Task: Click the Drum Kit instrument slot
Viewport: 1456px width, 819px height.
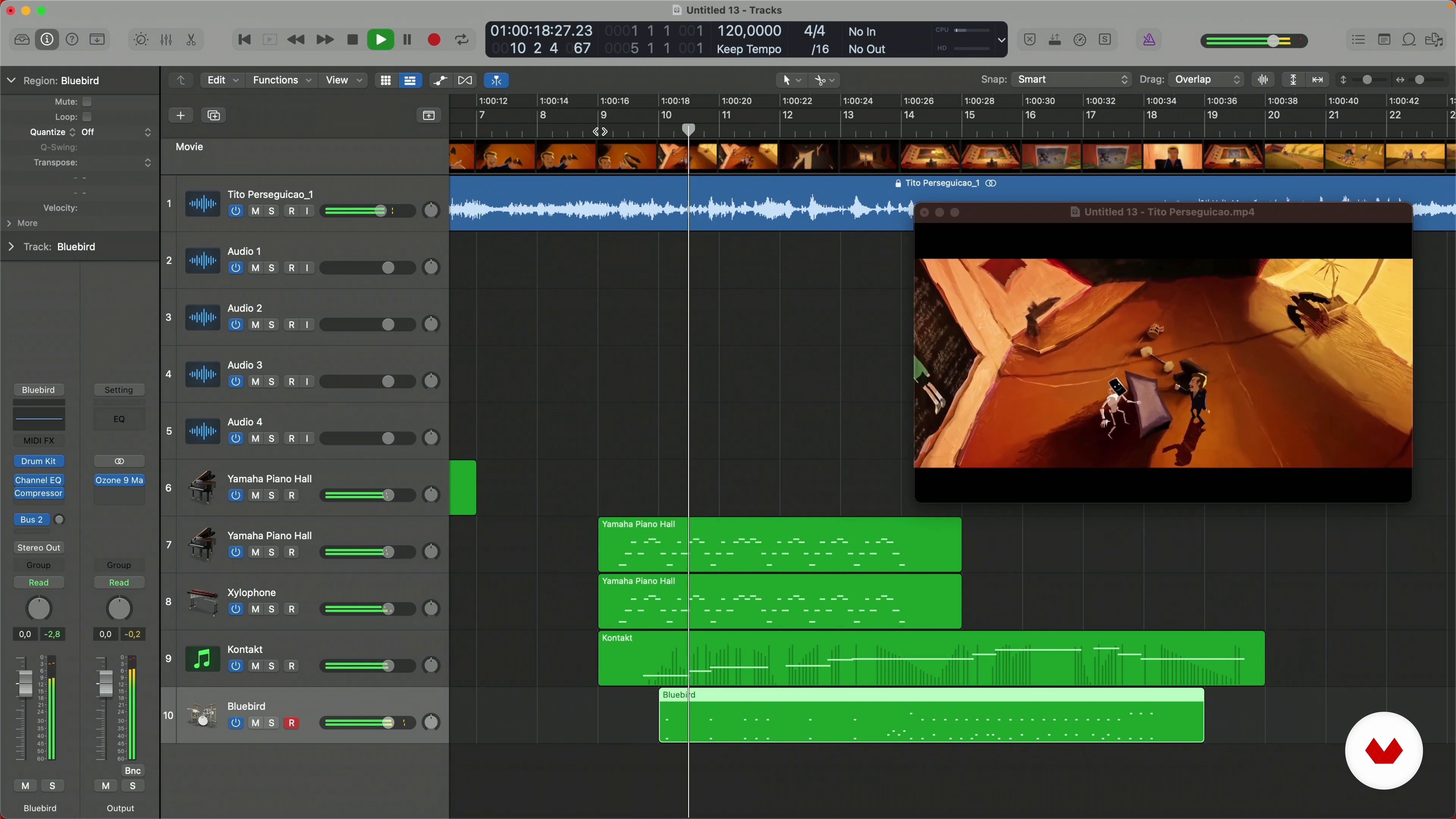Action: (38, 461)
